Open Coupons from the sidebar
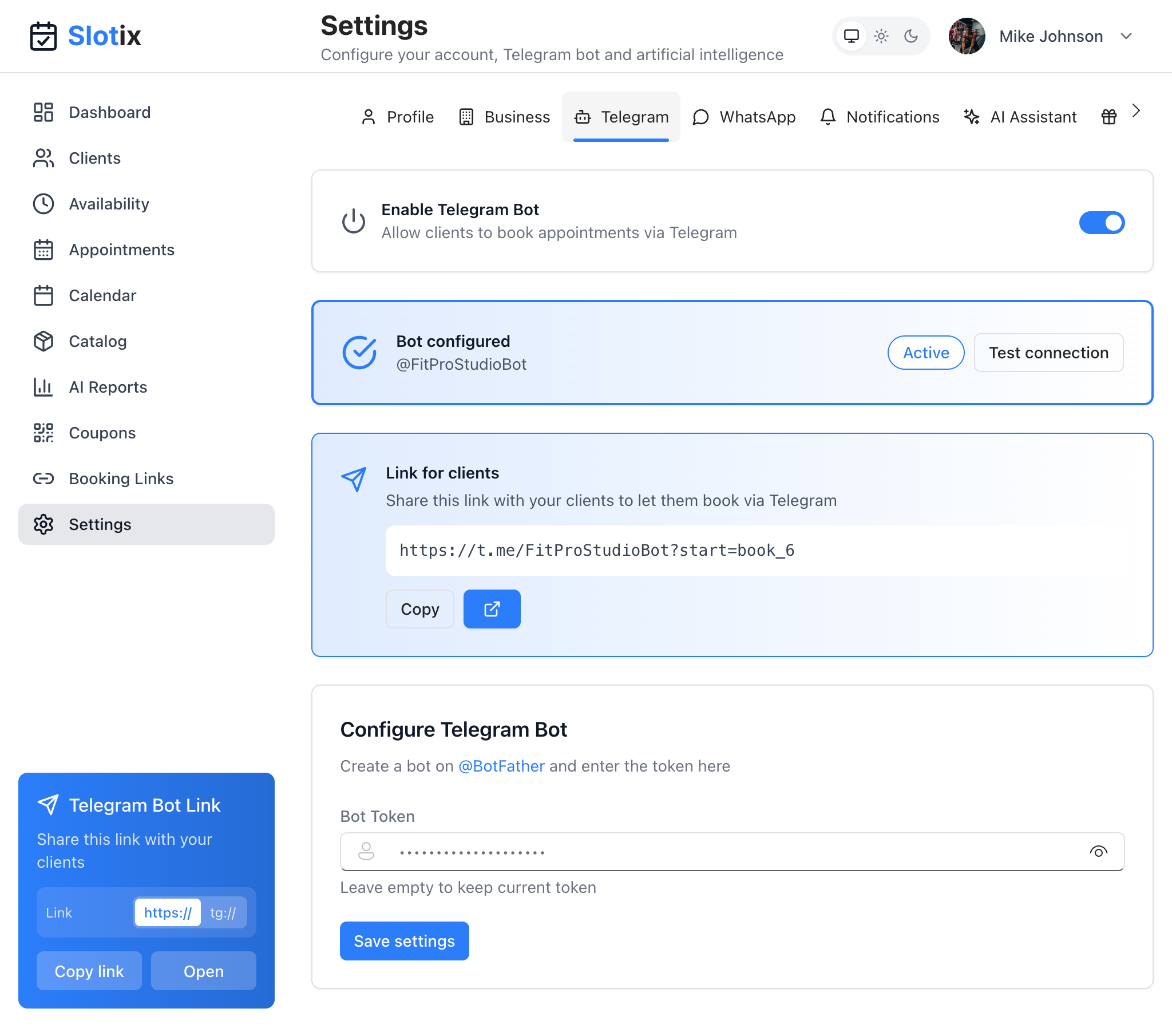Viewport: 1172px width, 1036px height. [x=102, y=433]
